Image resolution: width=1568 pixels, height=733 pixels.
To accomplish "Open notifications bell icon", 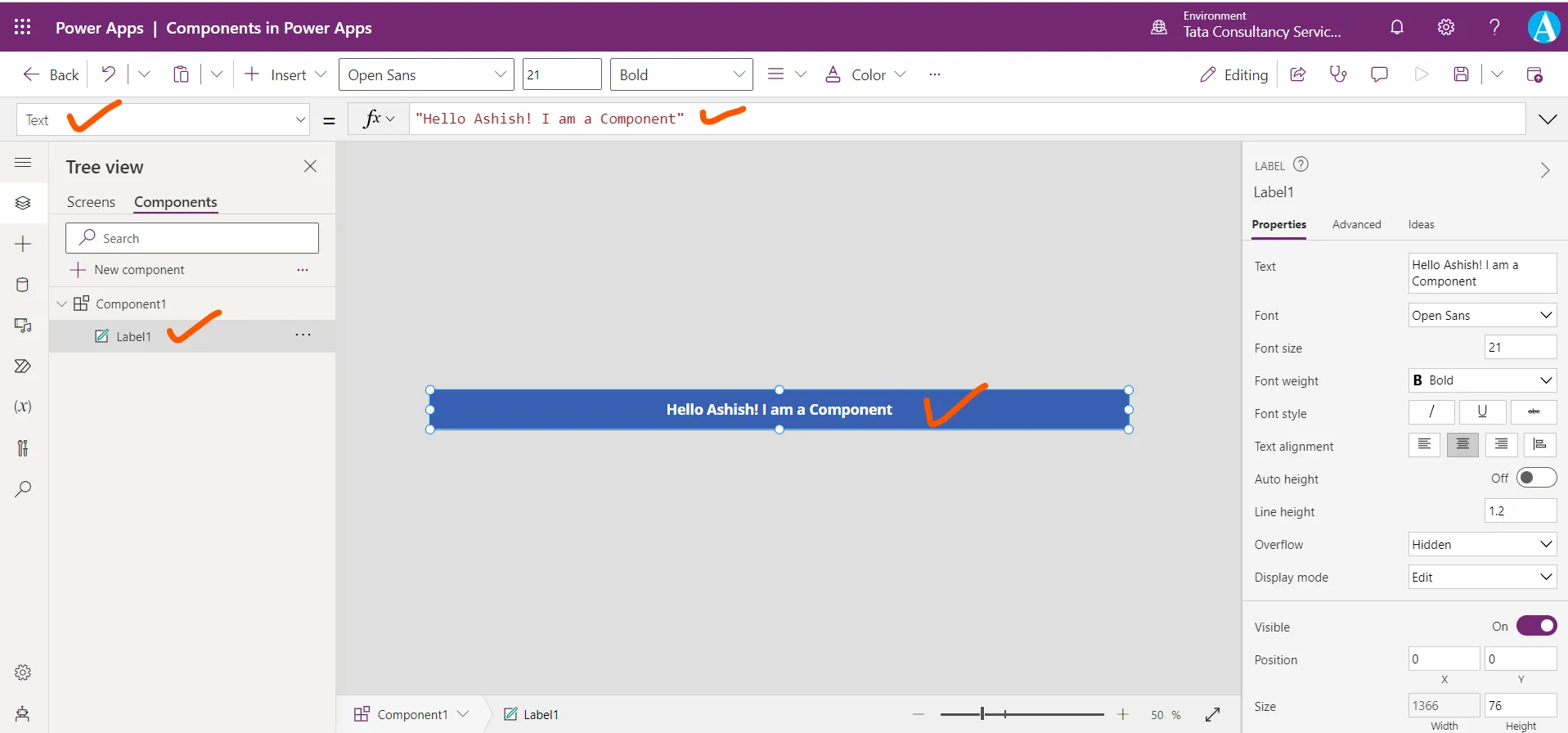I will [1397, 27].
